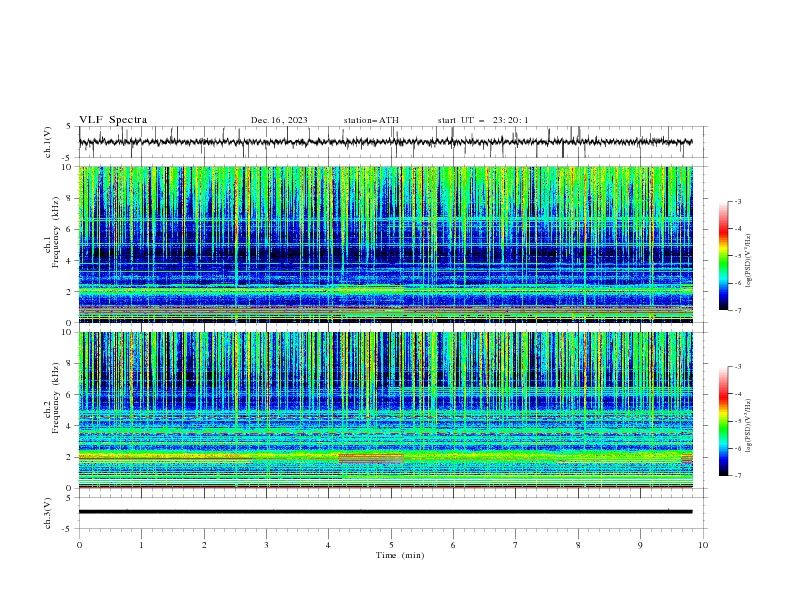The image size is (792, 612).
Task: Click time axis tick label "1"
Action: [141, 545]
